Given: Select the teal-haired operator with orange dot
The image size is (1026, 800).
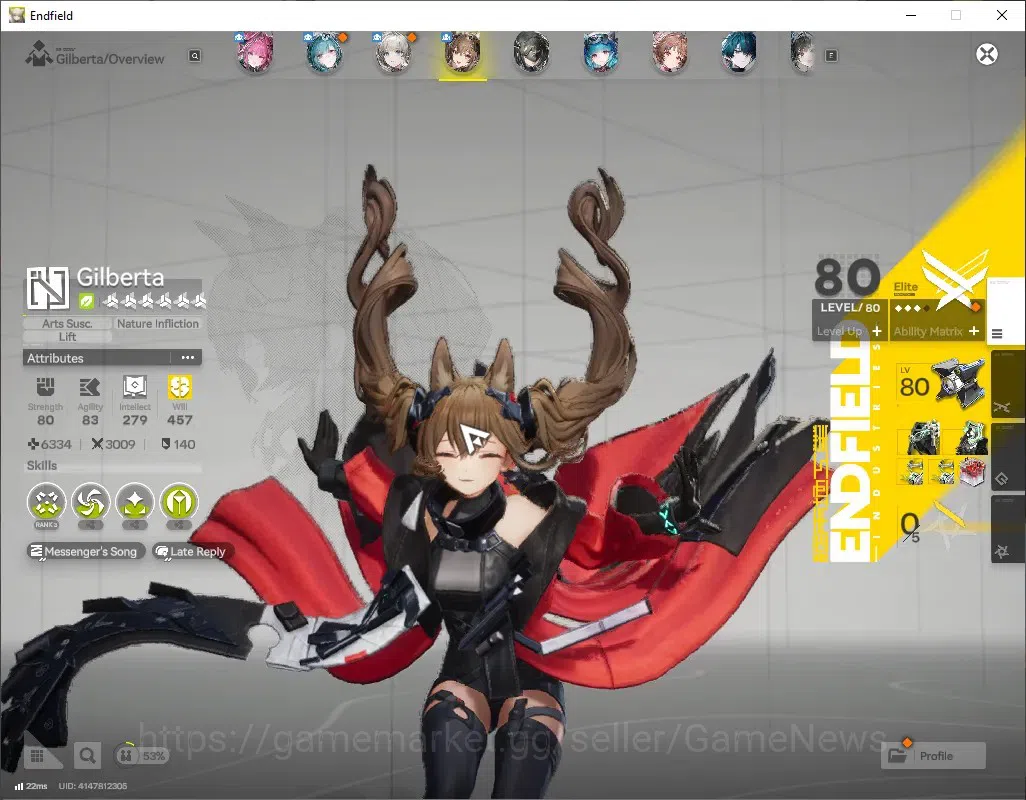Looking at the screenshot, I should [325, 52].
